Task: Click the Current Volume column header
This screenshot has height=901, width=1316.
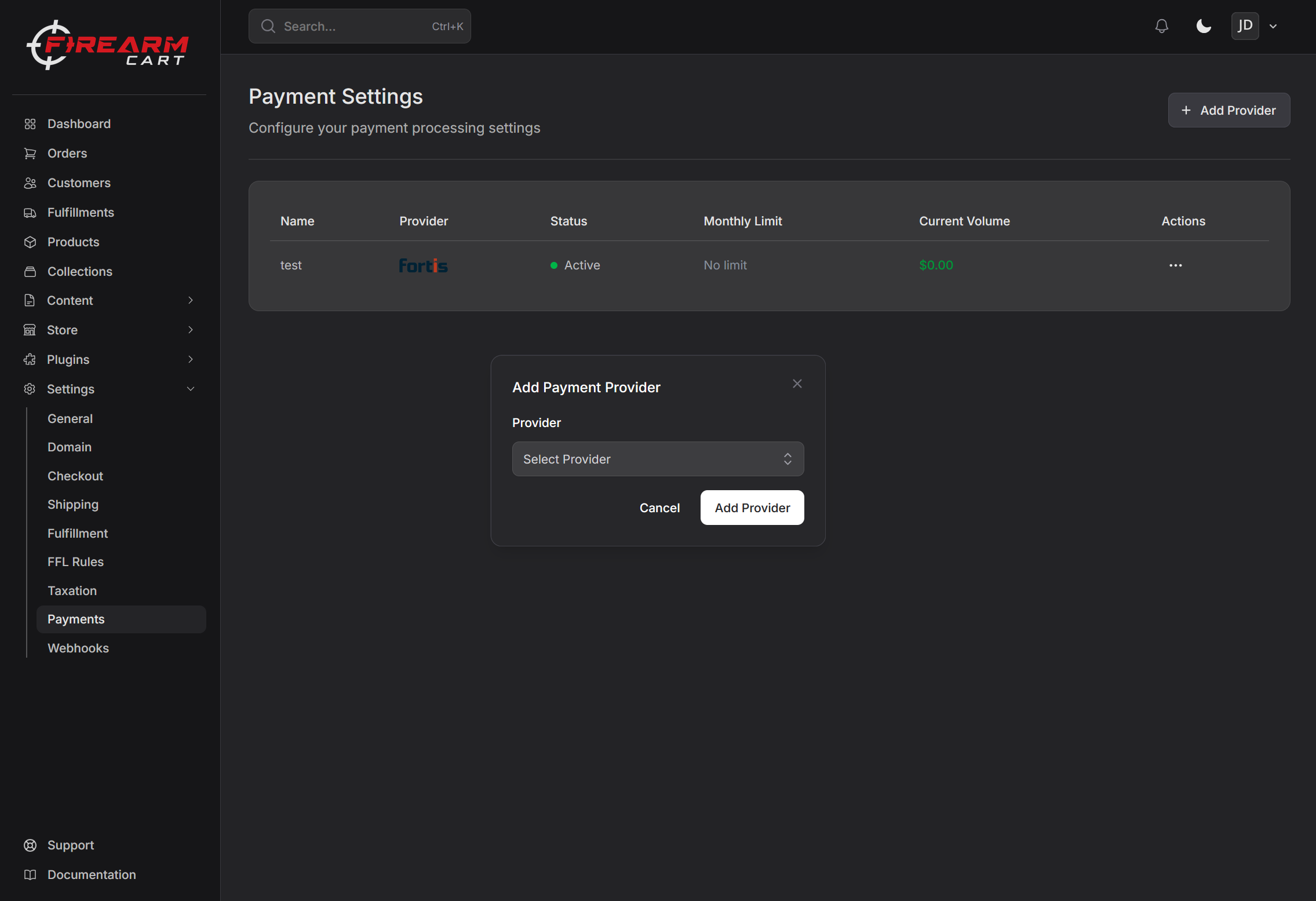Action: [964, 221]
